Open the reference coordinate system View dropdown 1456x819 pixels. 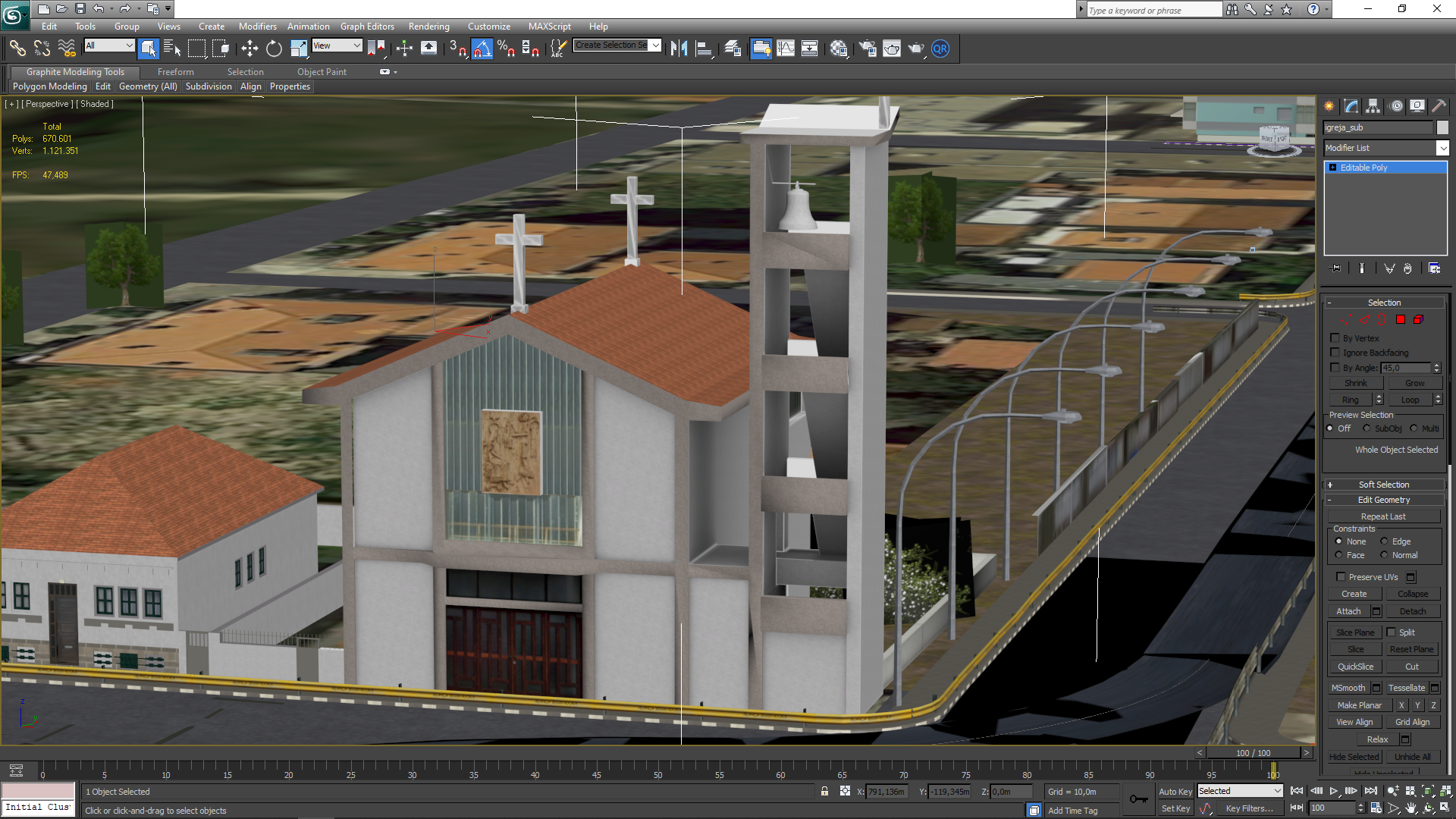coord(337,45)
